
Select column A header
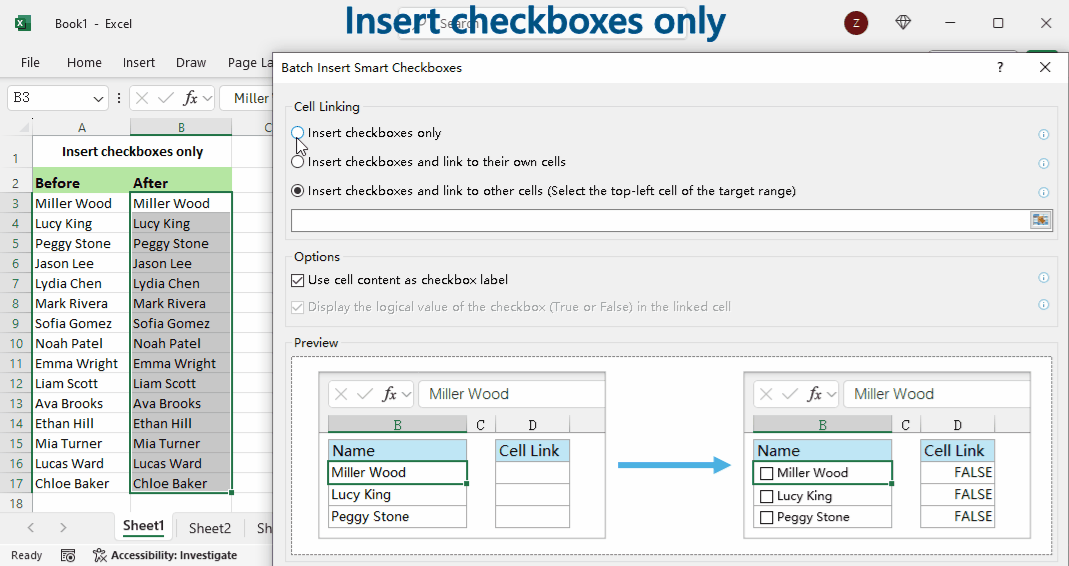click(x=81, y=128)
